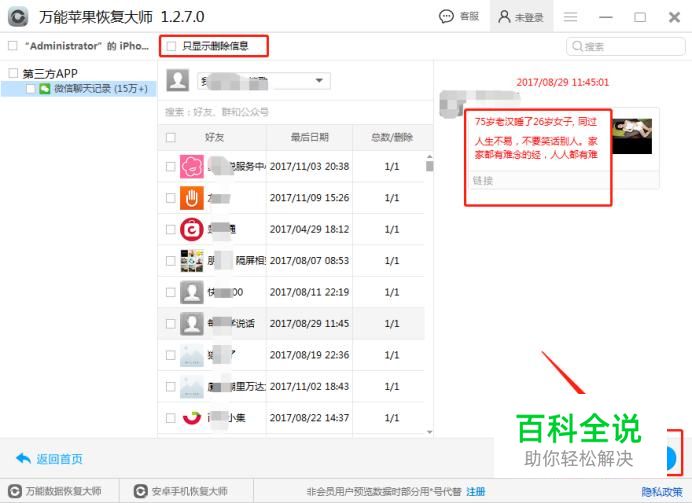Click the magnifier icon in search box
Image resolution: width=692 pixels, height=503 pixels.
pos(577,46)
